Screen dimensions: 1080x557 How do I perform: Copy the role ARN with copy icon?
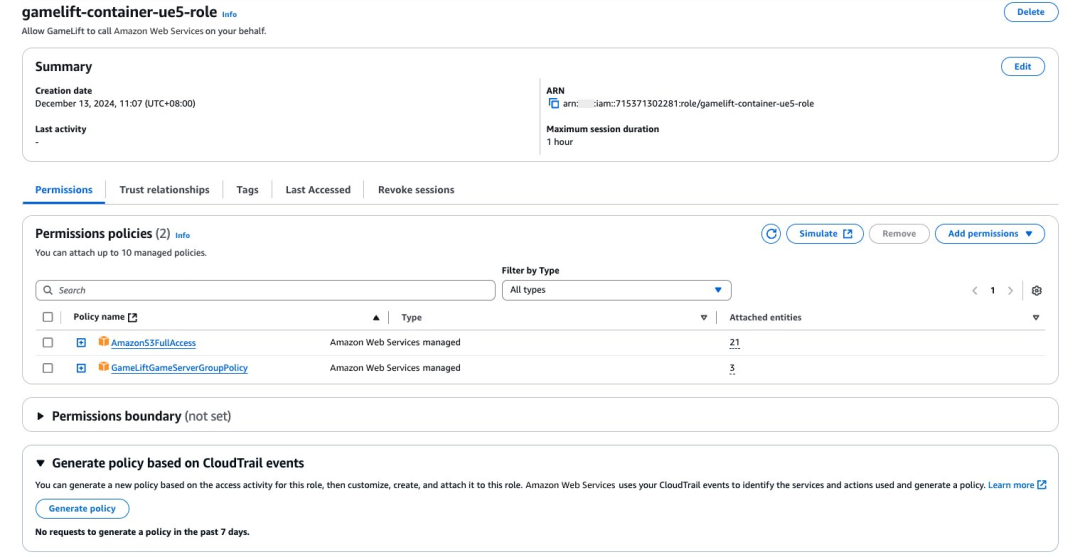[x=554, y=103]
